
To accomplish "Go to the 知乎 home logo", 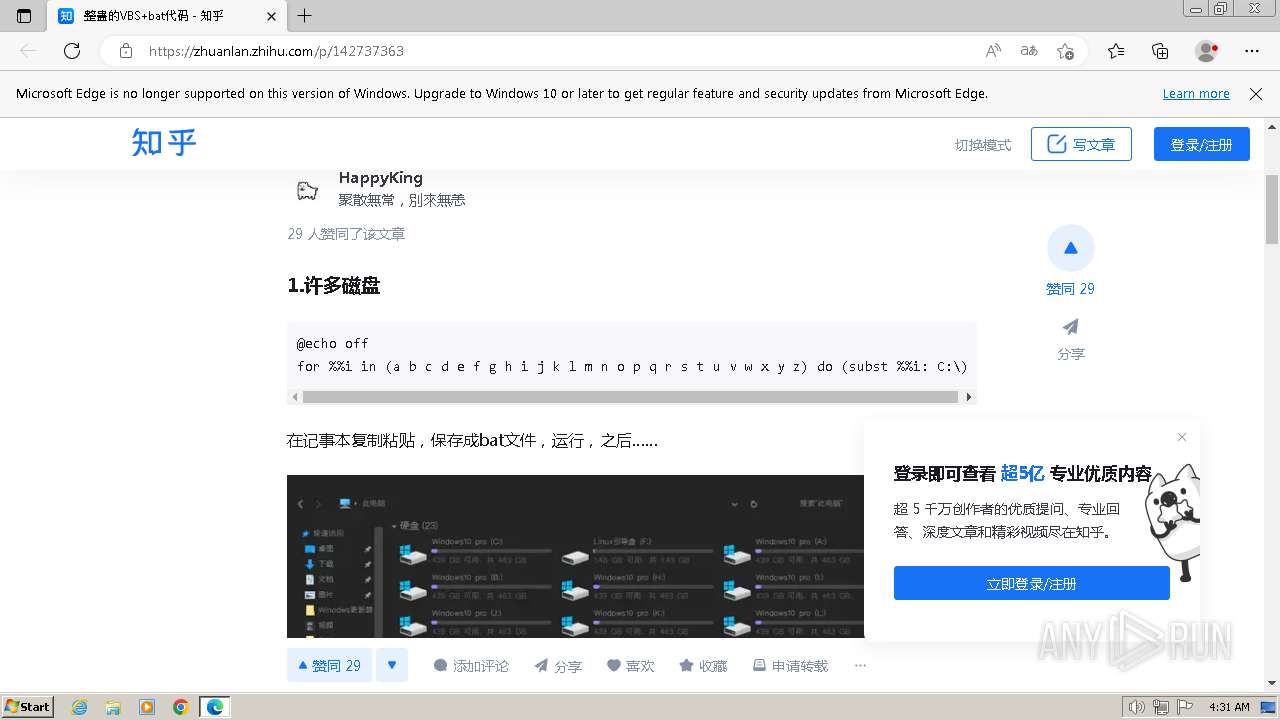I will [164, 143].
